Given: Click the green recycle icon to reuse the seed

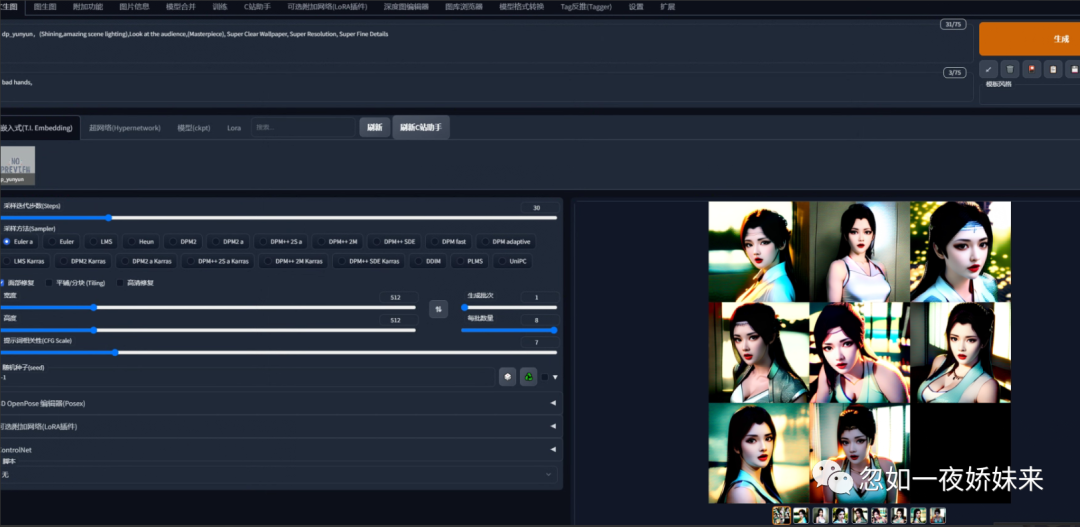Looking at the screenshot, I should click(x=528, y=377).
